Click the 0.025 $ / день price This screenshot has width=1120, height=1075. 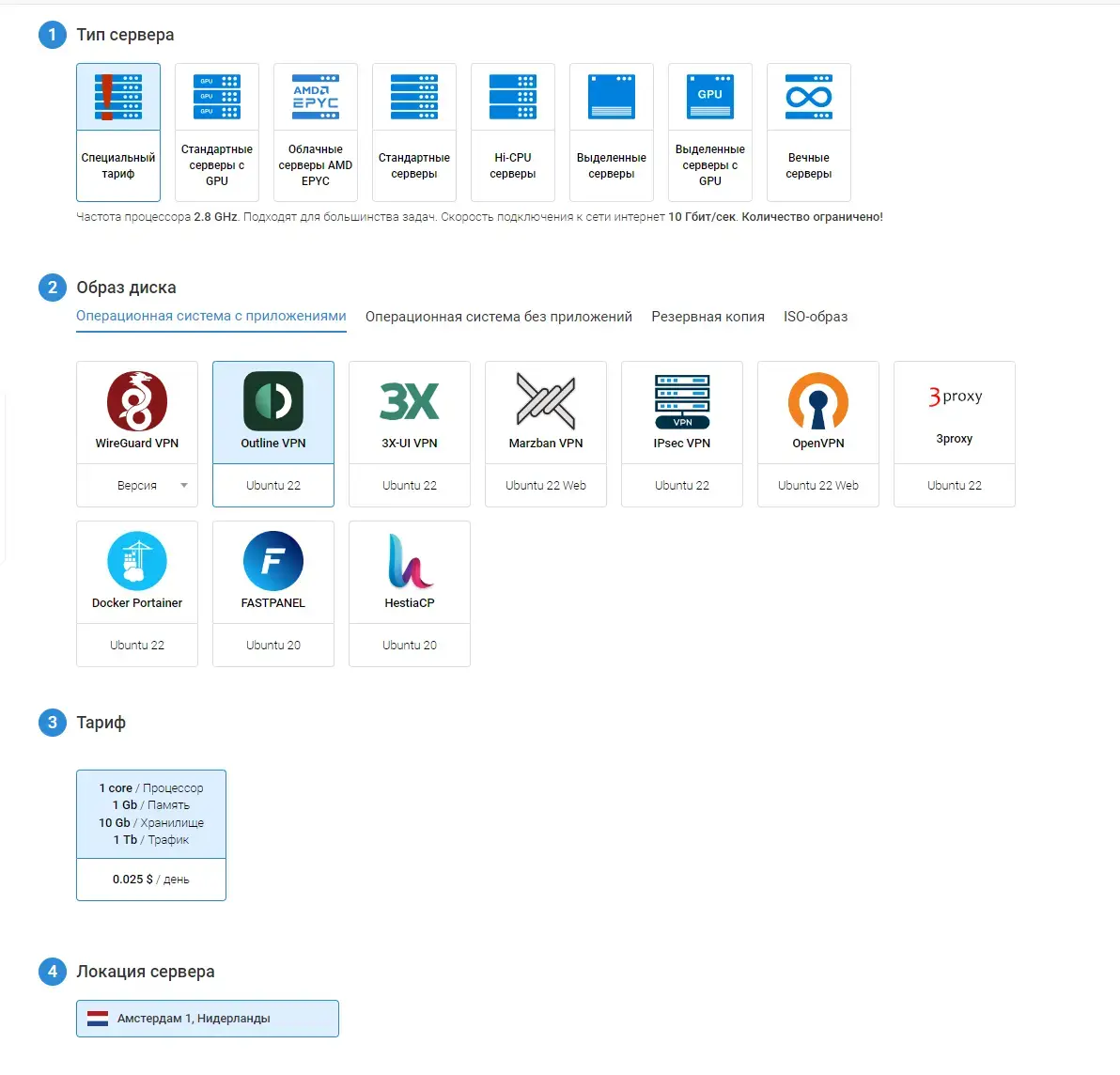tap(150, 880)
